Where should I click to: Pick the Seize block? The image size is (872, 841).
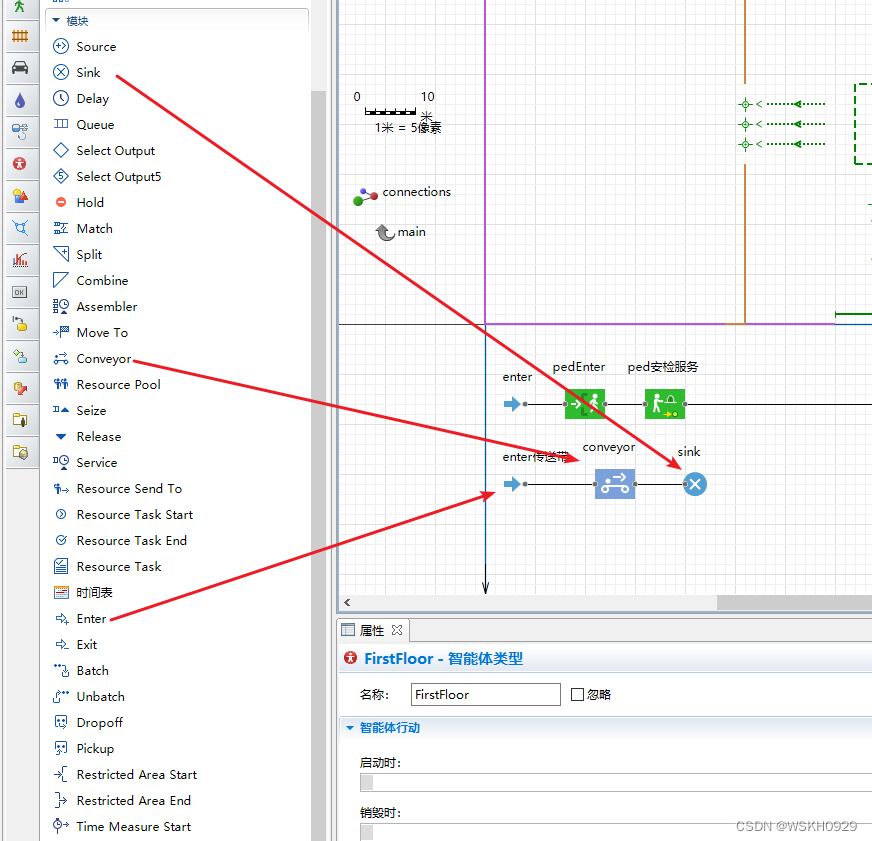pos(80,410)
